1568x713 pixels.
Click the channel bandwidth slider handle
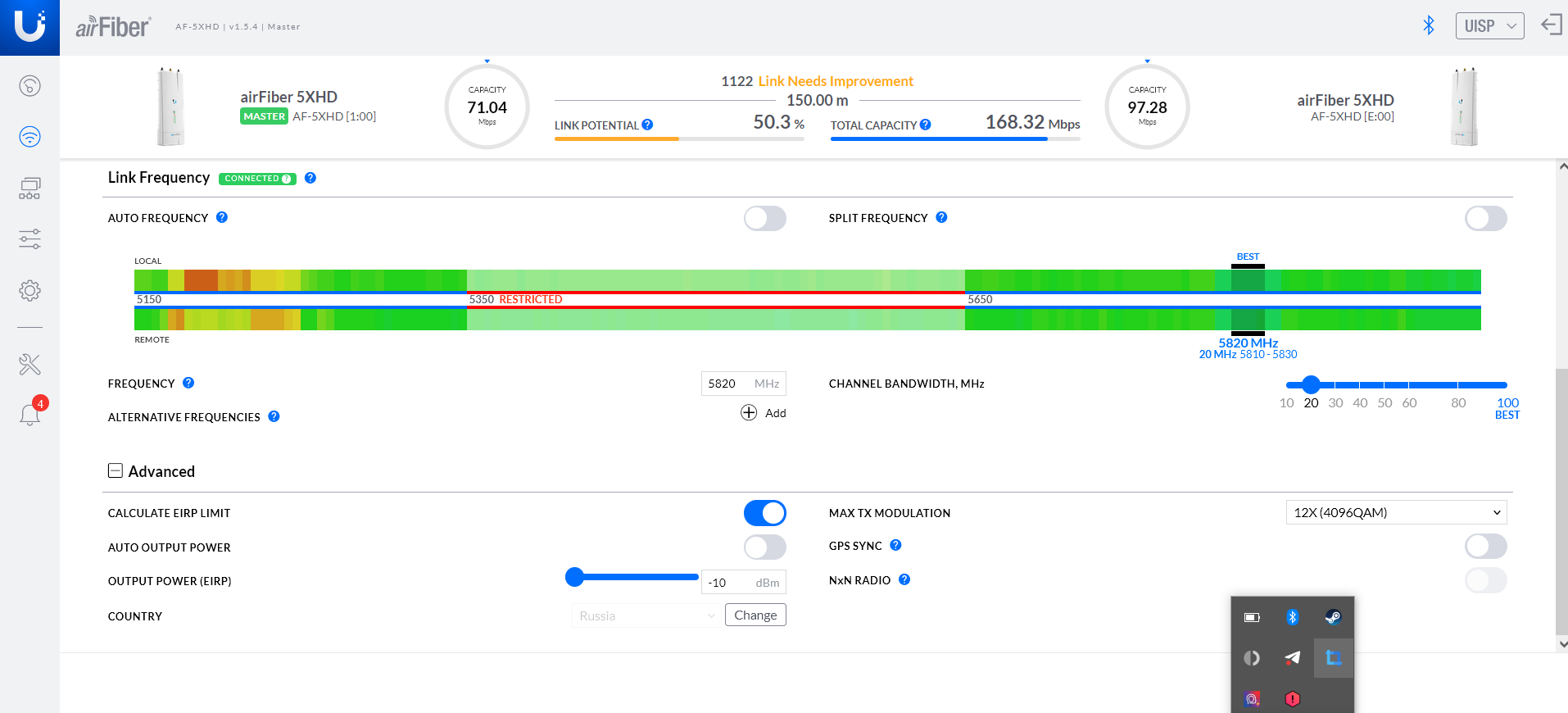pyautogui.click(x=1311, y=384)
